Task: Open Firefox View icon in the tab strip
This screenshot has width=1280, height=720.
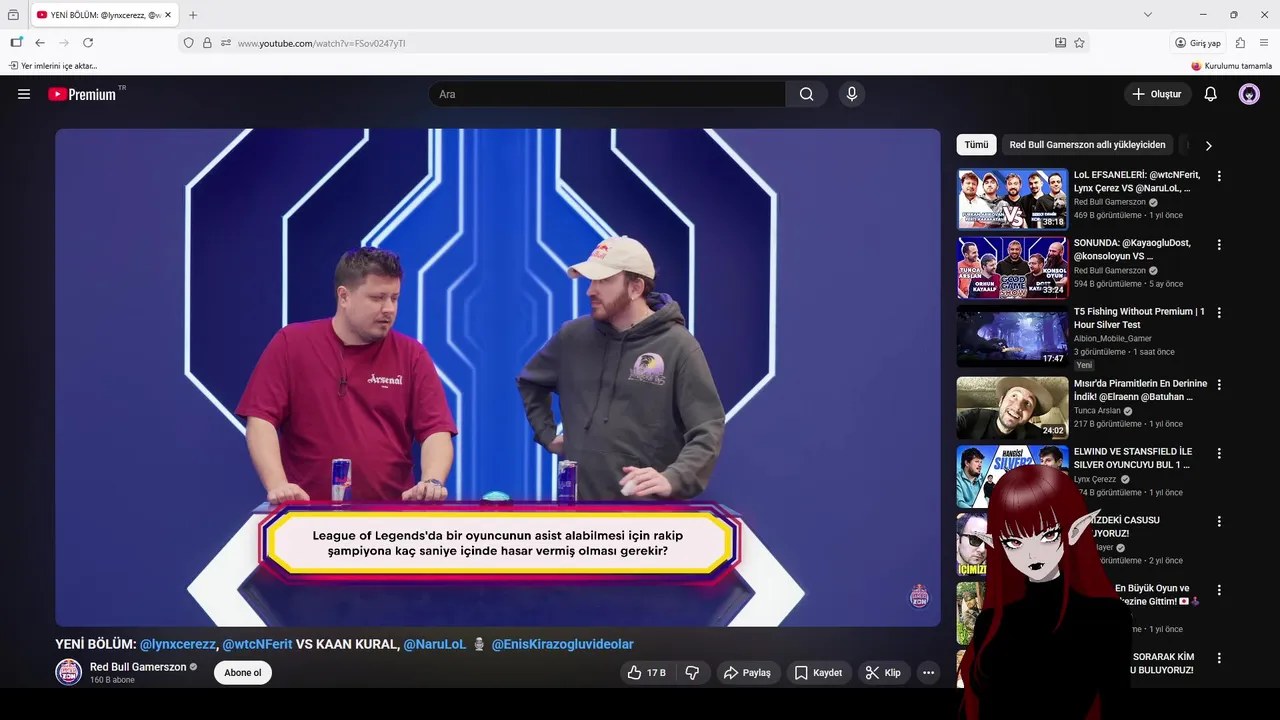Action: [13, 15]
